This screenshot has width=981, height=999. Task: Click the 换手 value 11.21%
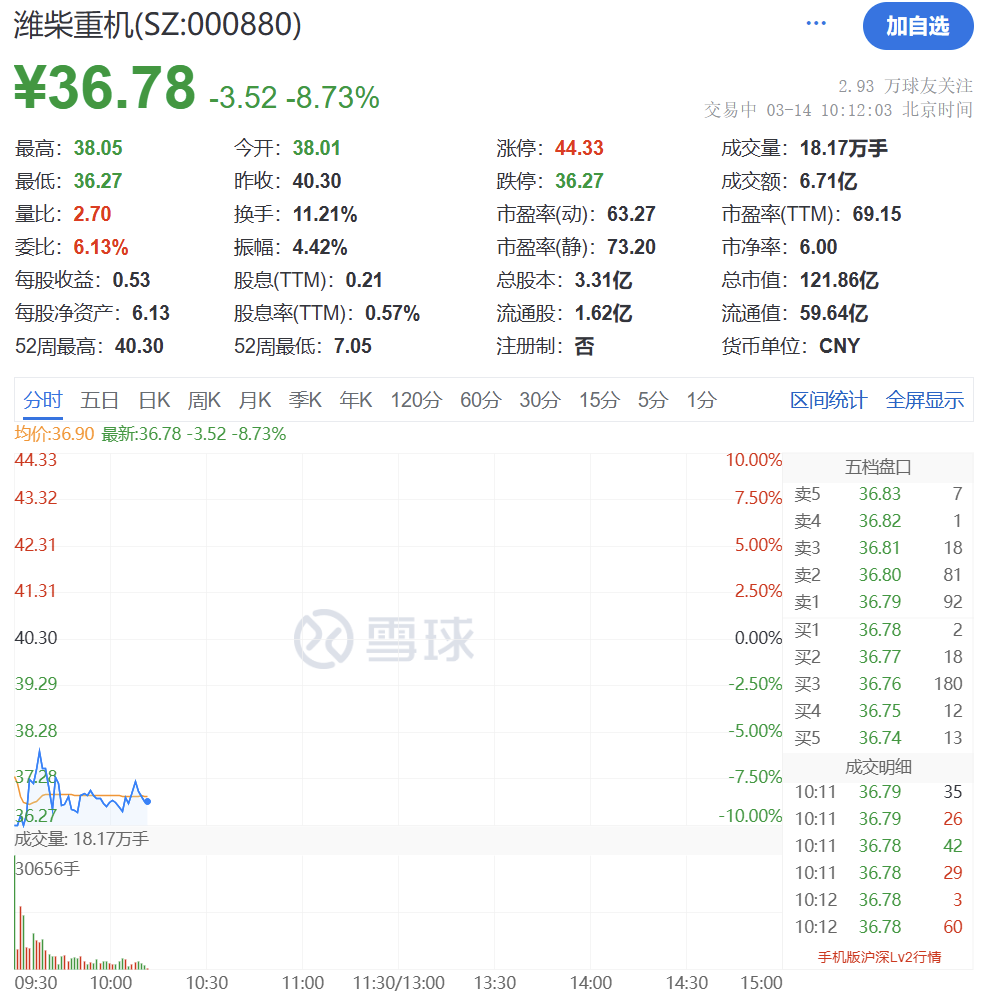click(325, 215)
